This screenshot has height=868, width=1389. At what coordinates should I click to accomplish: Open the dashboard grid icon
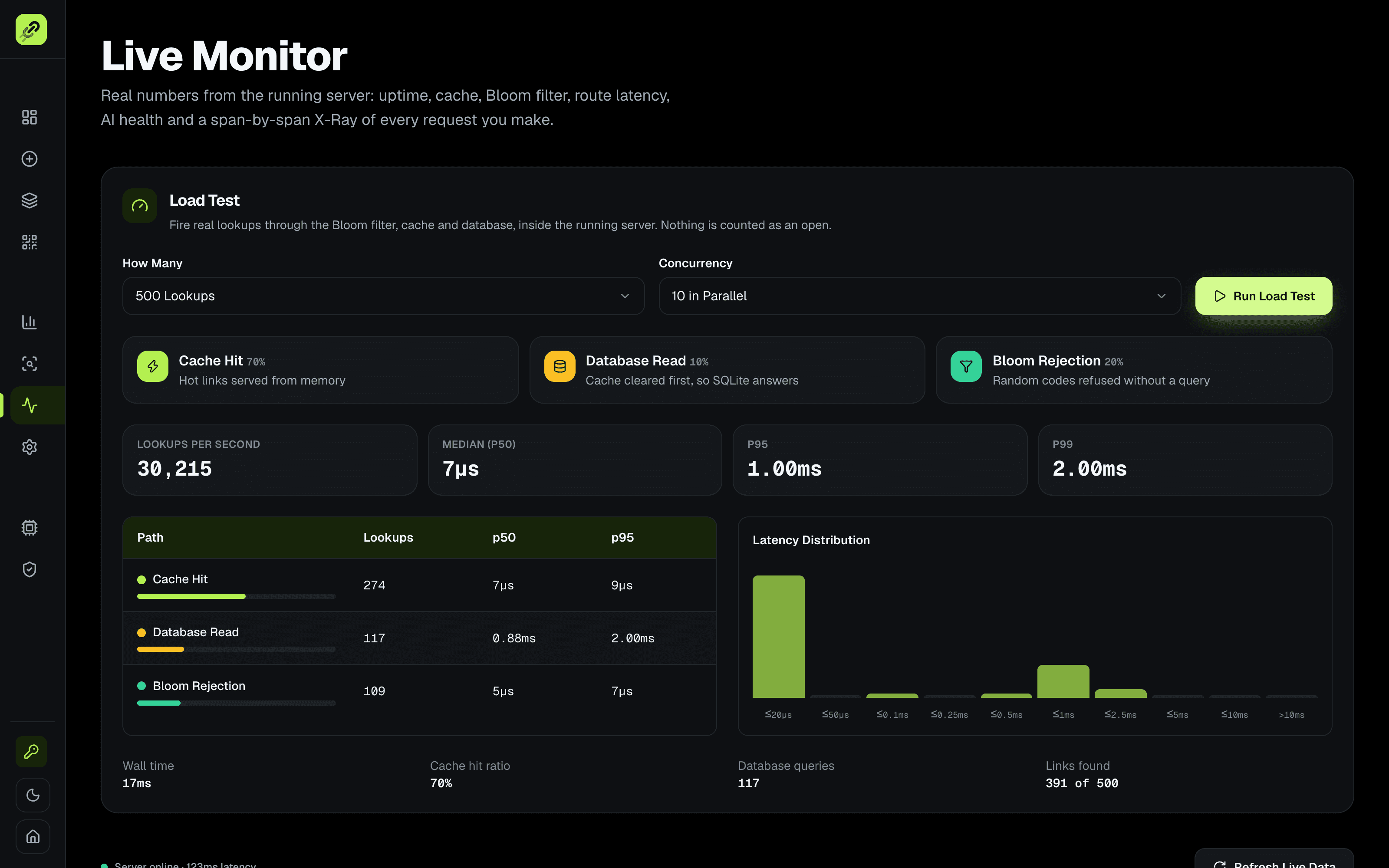click(29, 117)
